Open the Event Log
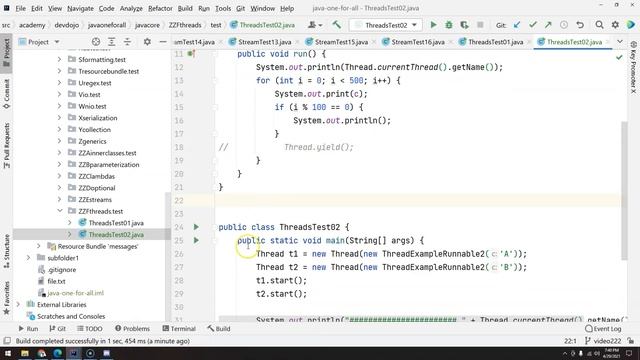The width and height of the screenshot is (640, 360). [603, 328]
